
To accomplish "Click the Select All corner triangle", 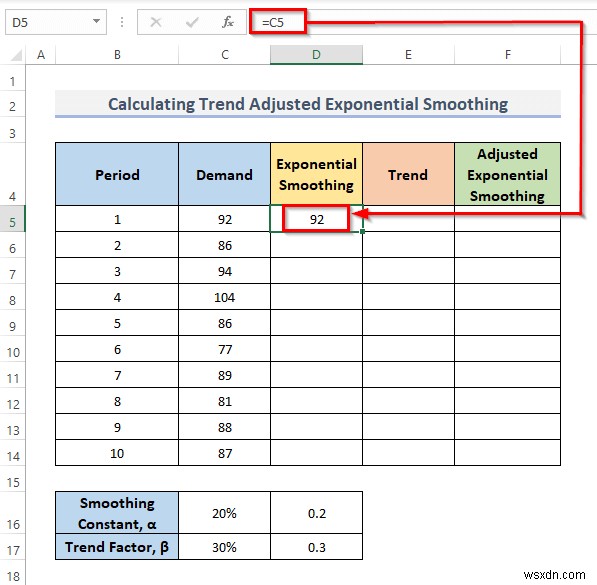I will click(16, 56).
